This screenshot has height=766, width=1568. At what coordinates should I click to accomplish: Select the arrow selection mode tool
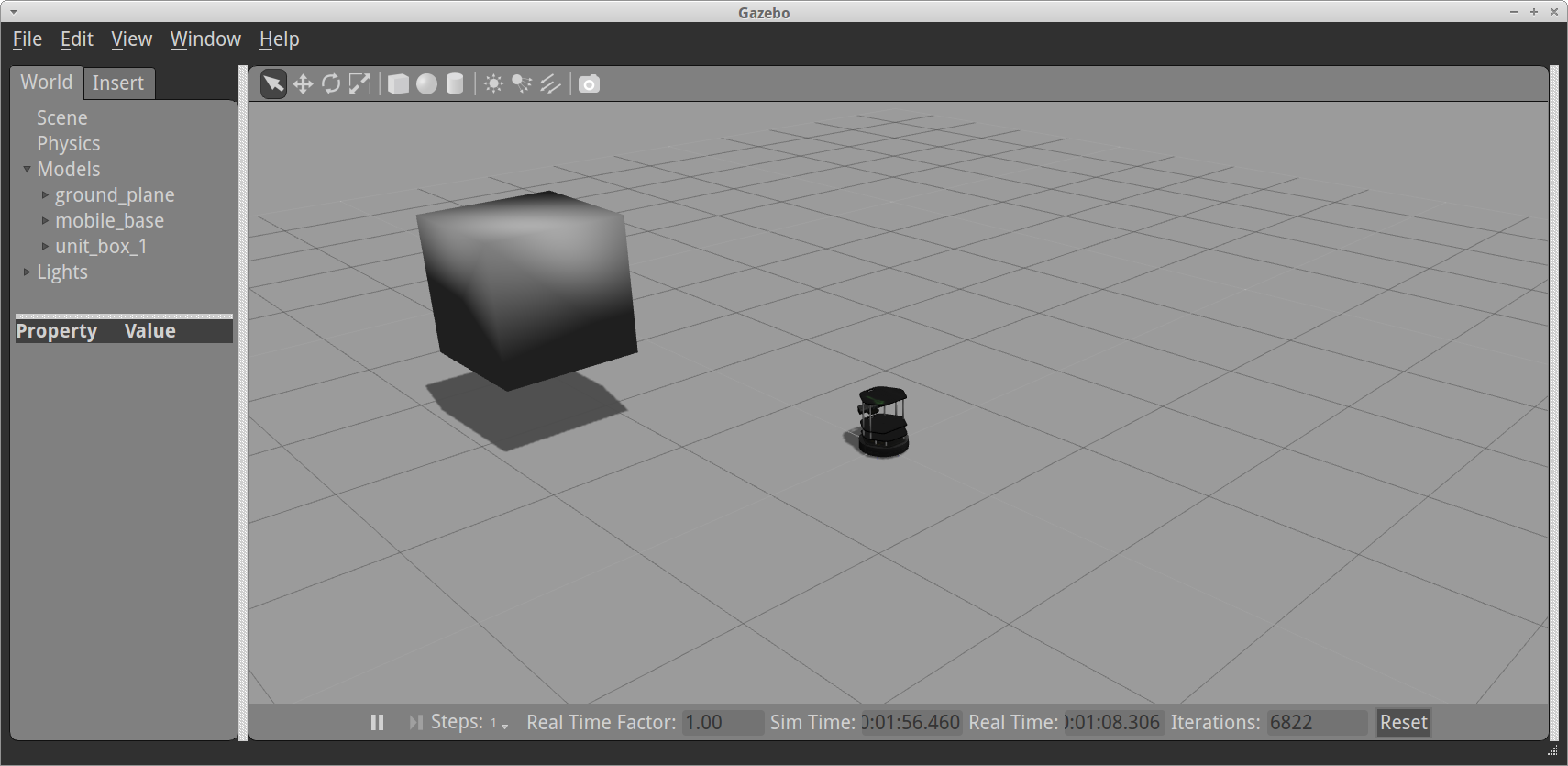(x=273, y=84)
